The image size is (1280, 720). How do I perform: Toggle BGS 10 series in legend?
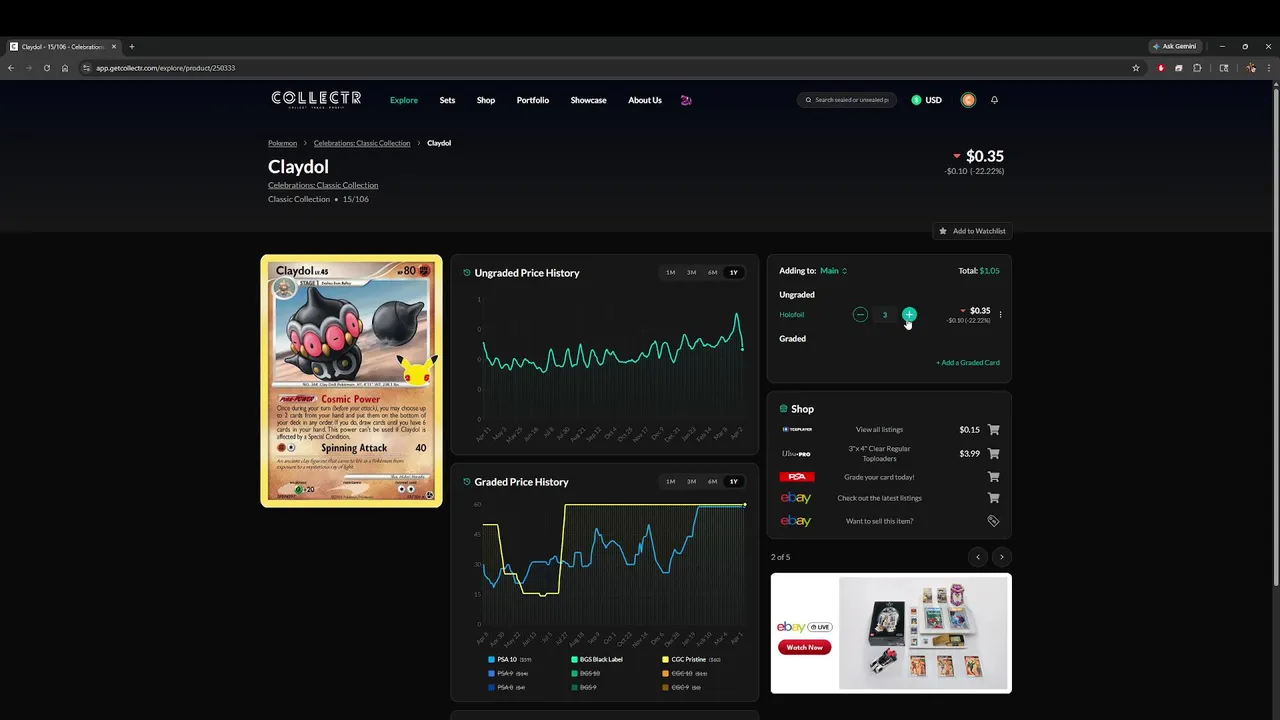coord(586,674)
